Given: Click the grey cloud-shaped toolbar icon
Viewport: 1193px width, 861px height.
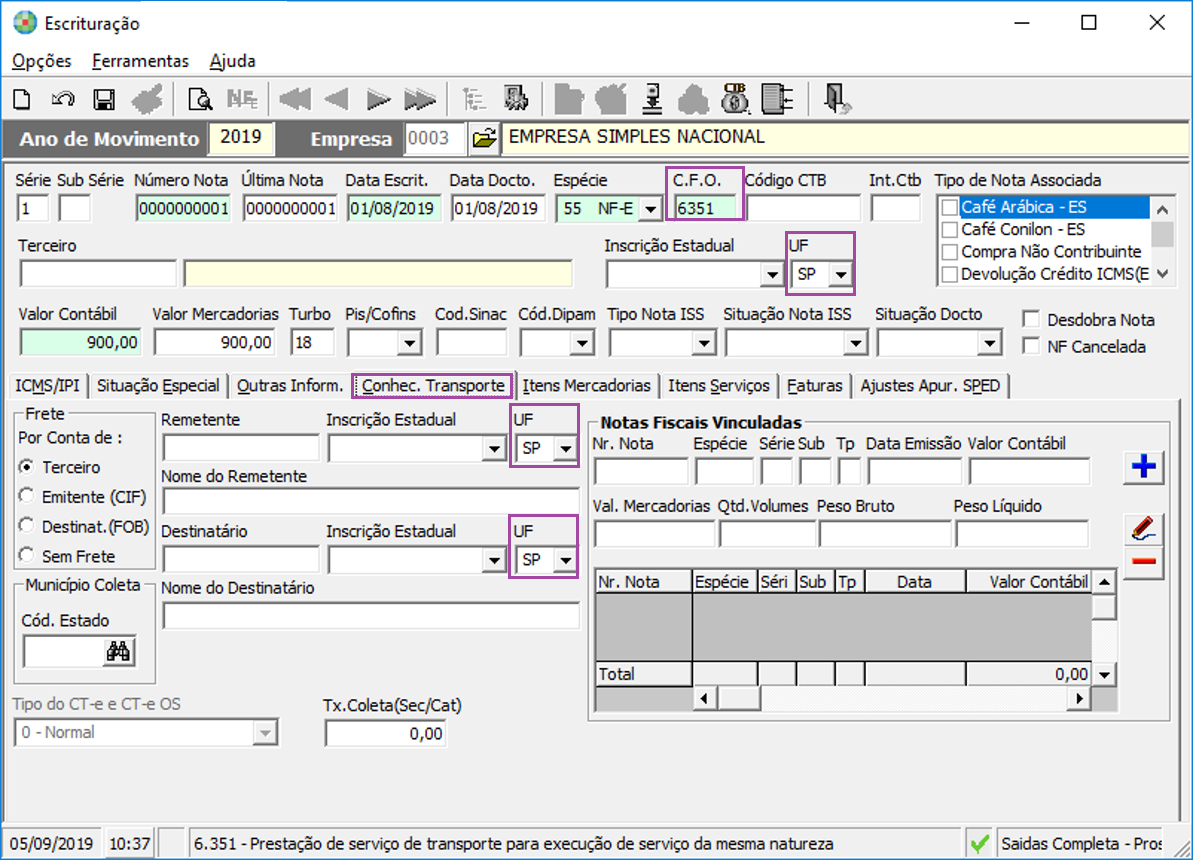Looking at the screenshot, I should pyautogui.click(x=693, y=100).
